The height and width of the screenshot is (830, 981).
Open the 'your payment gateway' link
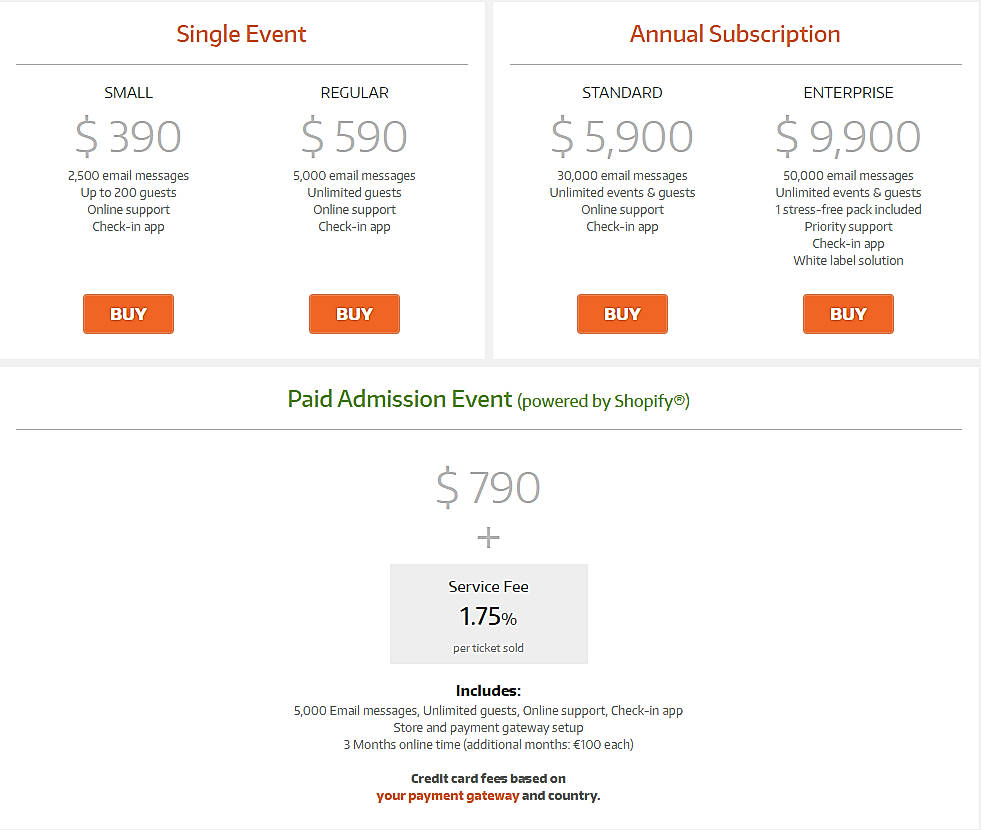click(x=447, y=796)
